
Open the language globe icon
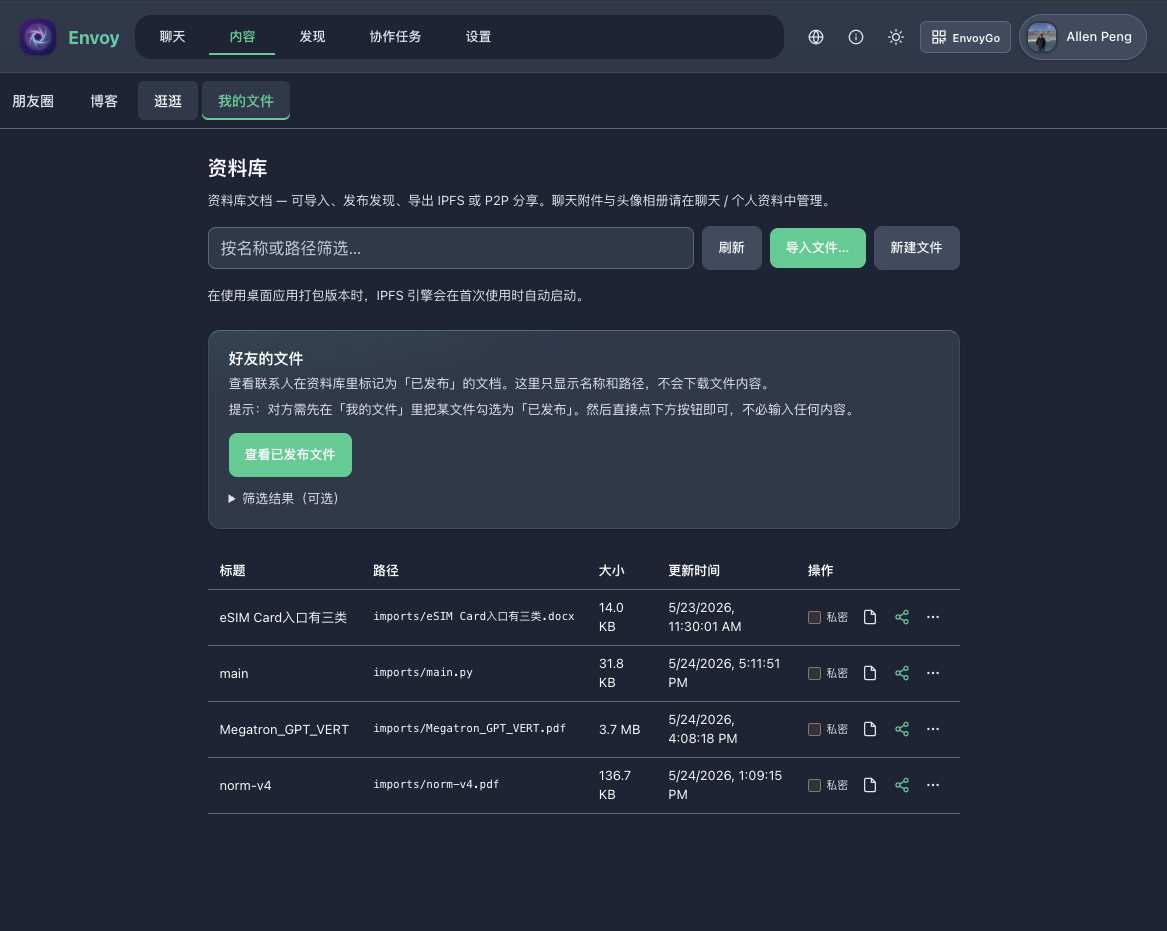(816, 37)
